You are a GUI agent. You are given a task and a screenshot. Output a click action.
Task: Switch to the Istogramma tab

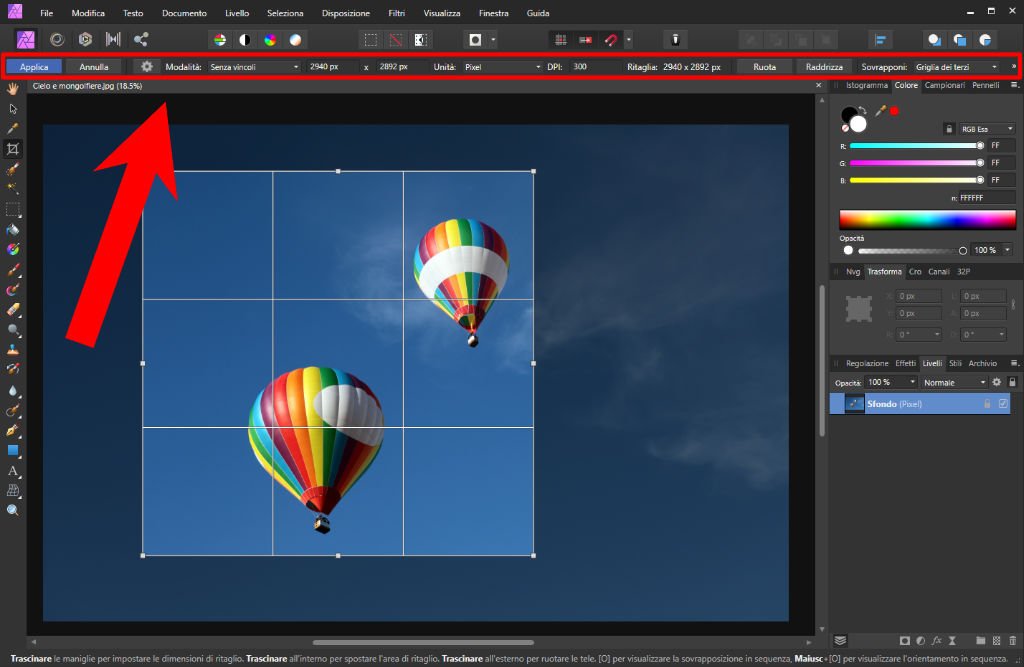coord(867,86)
